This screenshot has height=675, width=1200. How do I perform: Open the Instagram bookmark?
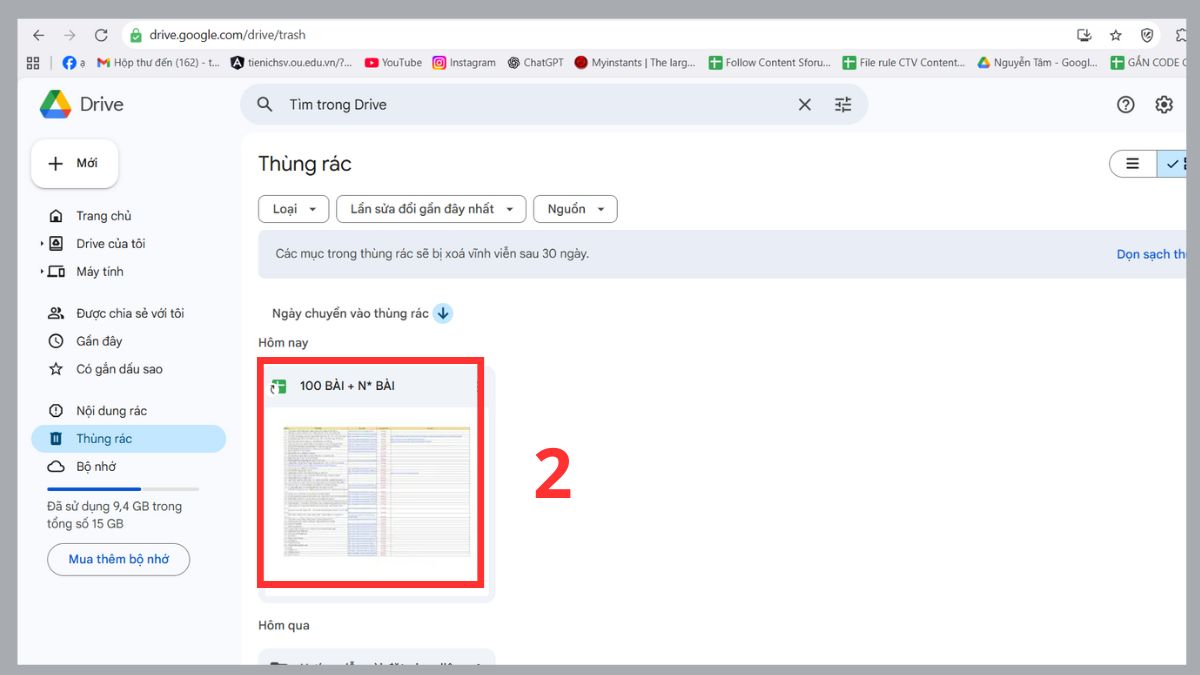464,62
